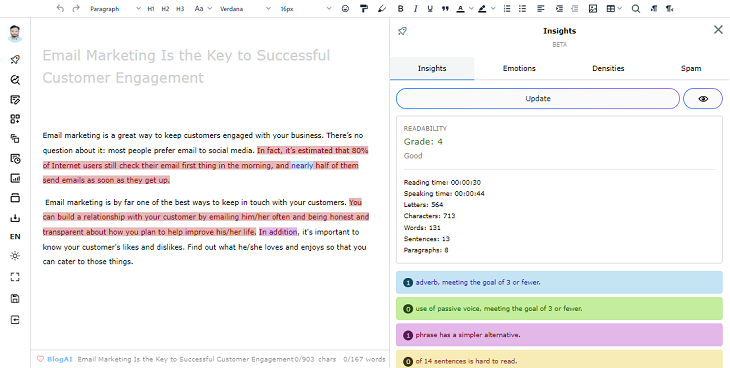
Task: Apply Heading 2 style
Action: (x=165, y=8)
